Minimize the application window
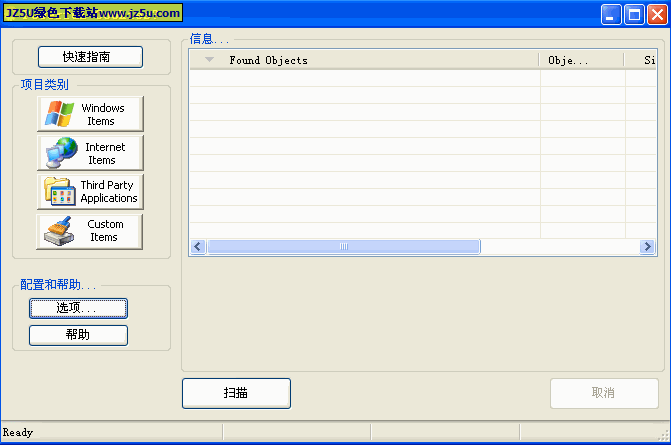Screen dimensions: 671x445 [x=611, y=15]
